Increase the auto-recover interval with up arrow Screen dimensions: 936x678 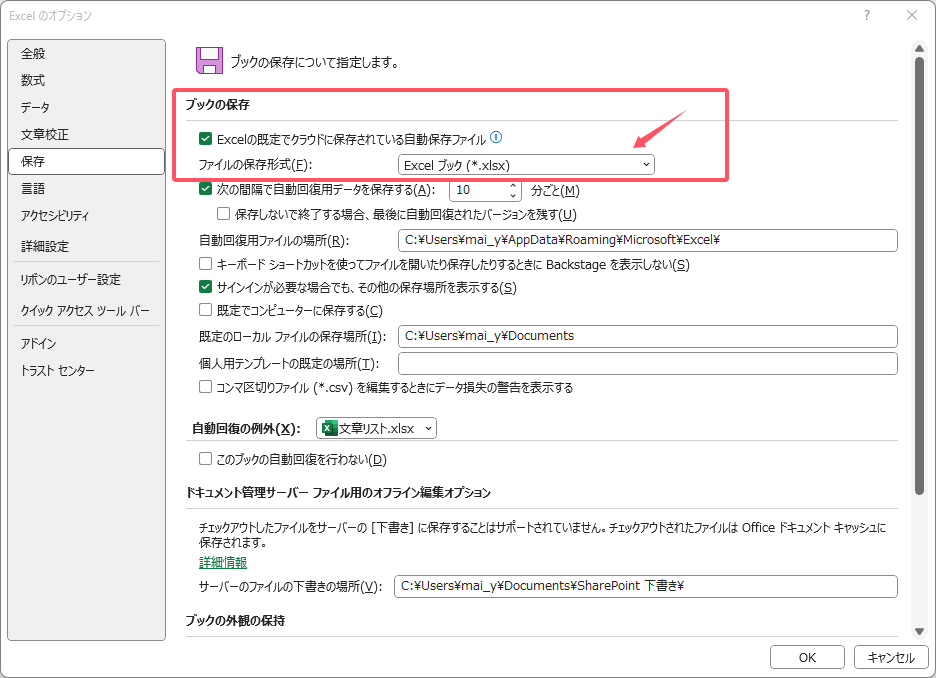pyautogui.click(x=513, y=185)
